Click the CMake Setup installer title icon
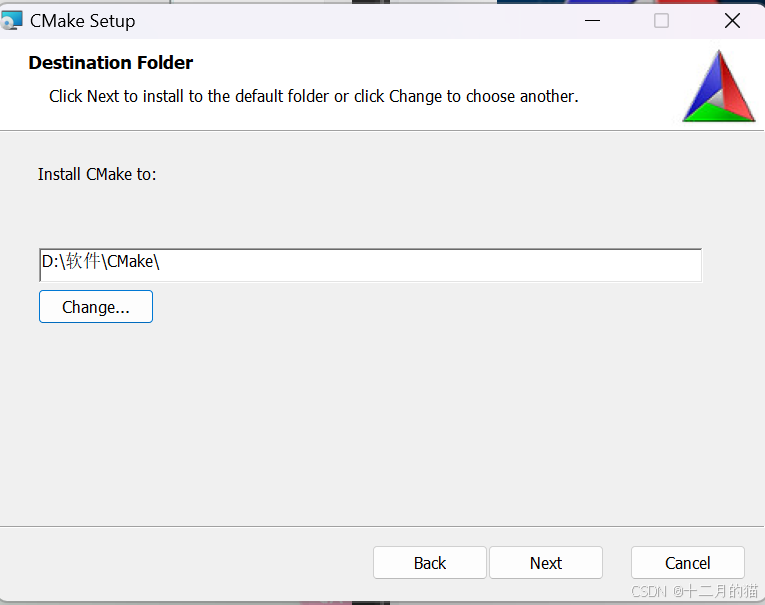Image resolution: width=765 pixels, height=605 pixels. pyautogui.click(x=11, y=20)
